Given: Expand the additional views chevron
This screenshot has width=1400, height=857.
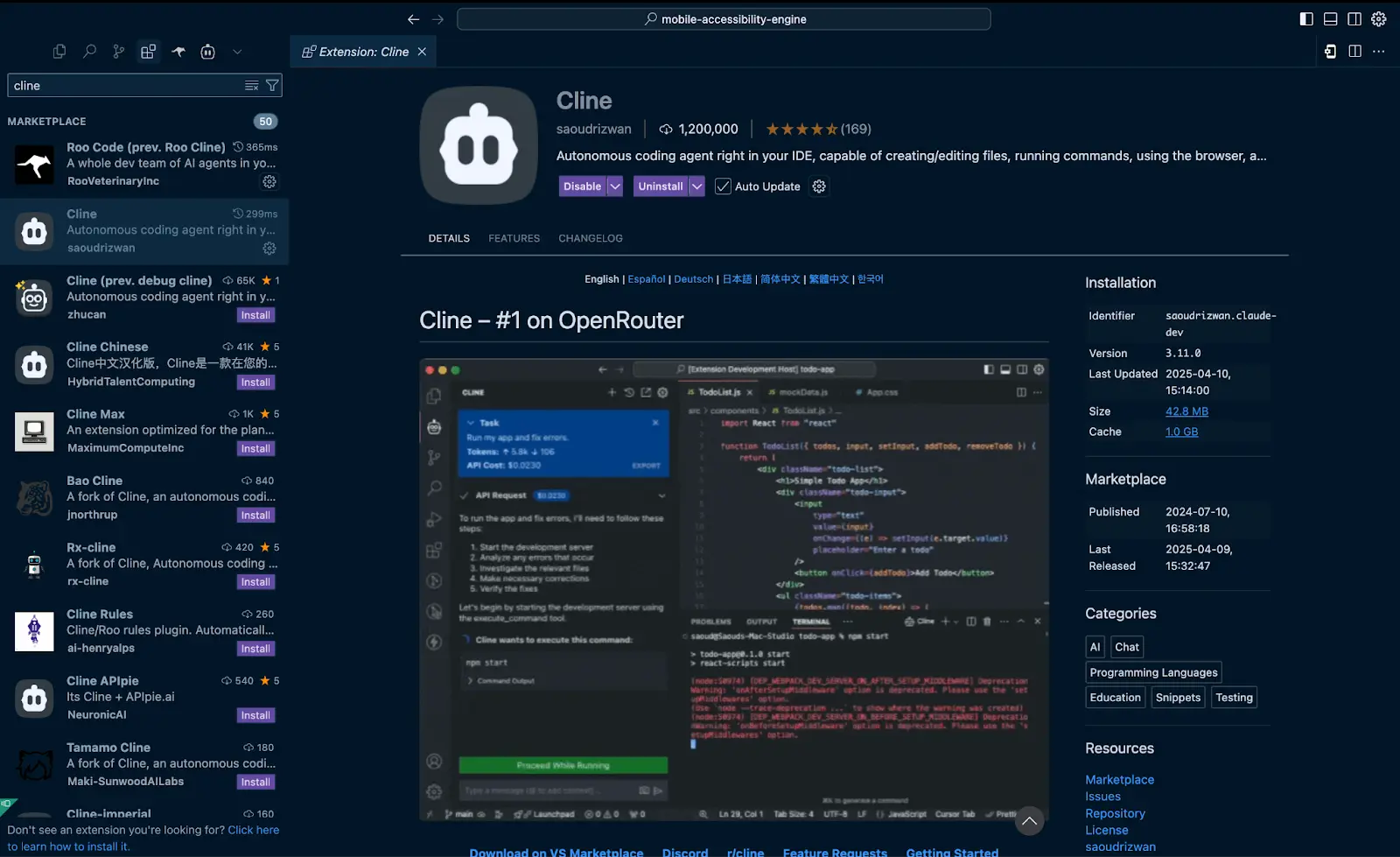Looking at the screenshot, I should point(237,51).
